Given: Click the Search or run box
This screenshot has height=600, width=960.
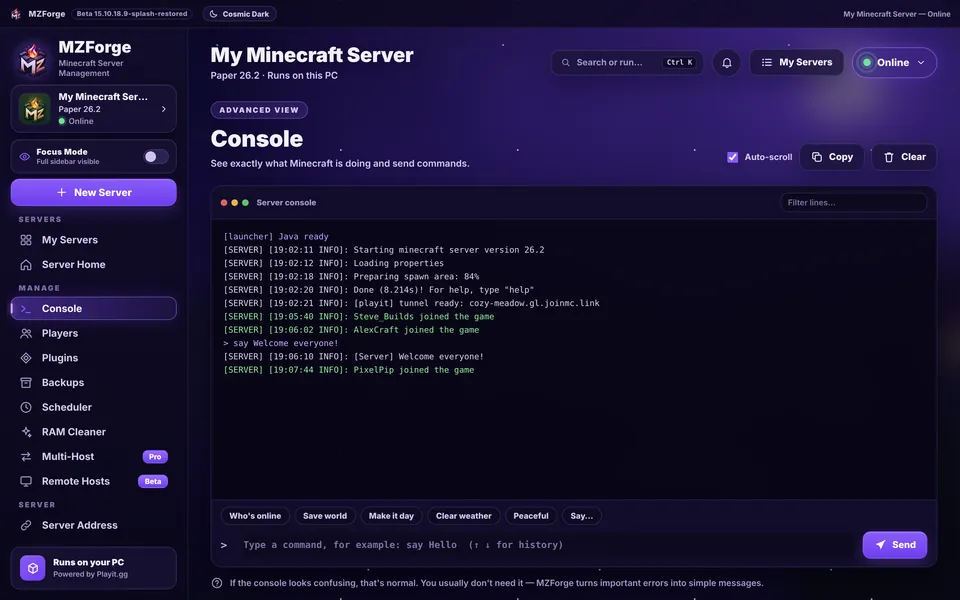Looking at the screenshot, I should tap(627, 62).
